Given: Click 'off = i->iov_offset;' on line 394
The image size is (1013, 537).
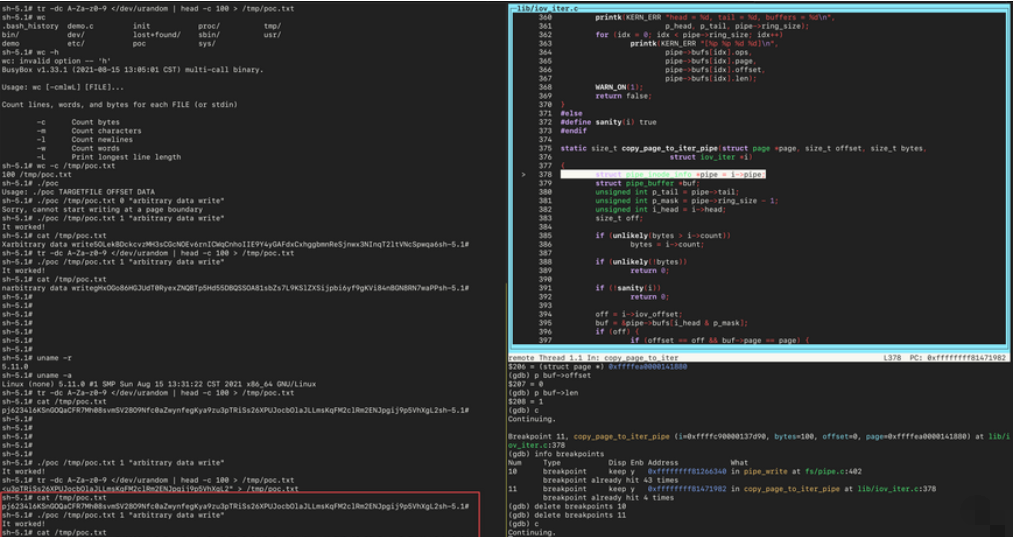Looking at the screenshot, I should pyautogui.click(x=638, y=314).
